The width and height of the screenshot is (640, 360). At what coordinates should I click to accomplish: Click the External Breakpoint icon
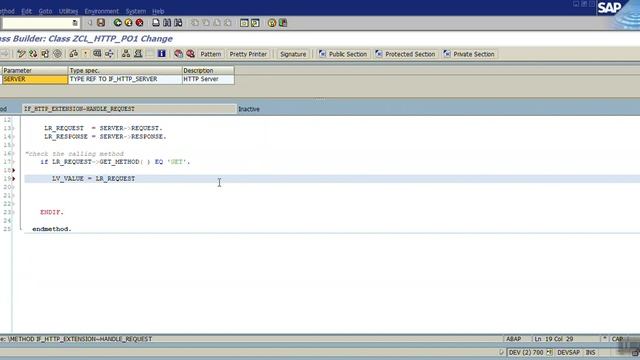(x=190, y=54)
